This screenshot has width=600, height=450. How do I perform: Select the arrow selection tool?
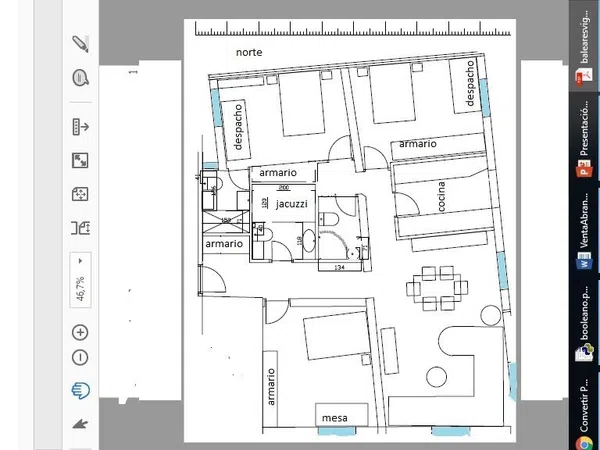click(80, 424)
